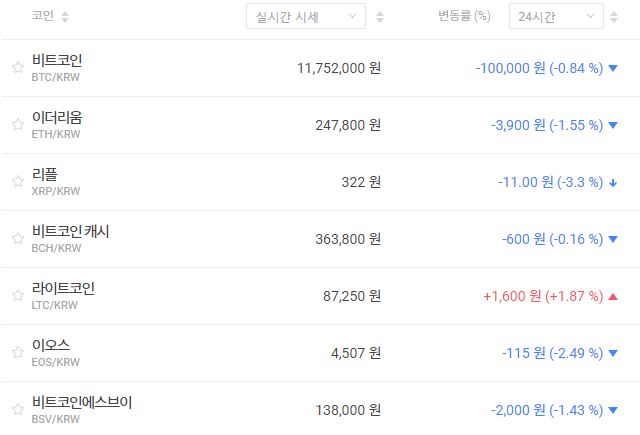Click the star icon for BSV/KRW
Screen dimensions: 640x435
17,410
